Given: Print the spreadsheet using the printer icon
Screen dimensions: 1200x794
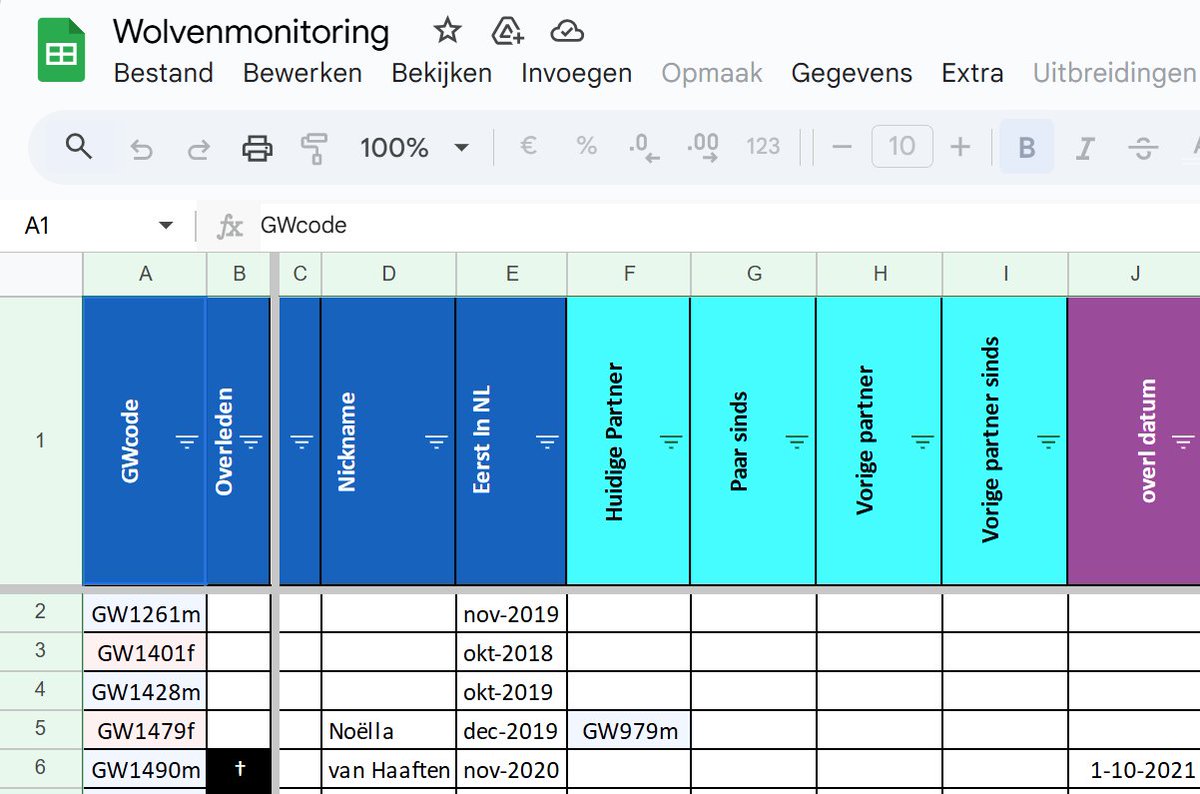Looking at the screenshot, I should coord(257,149).
